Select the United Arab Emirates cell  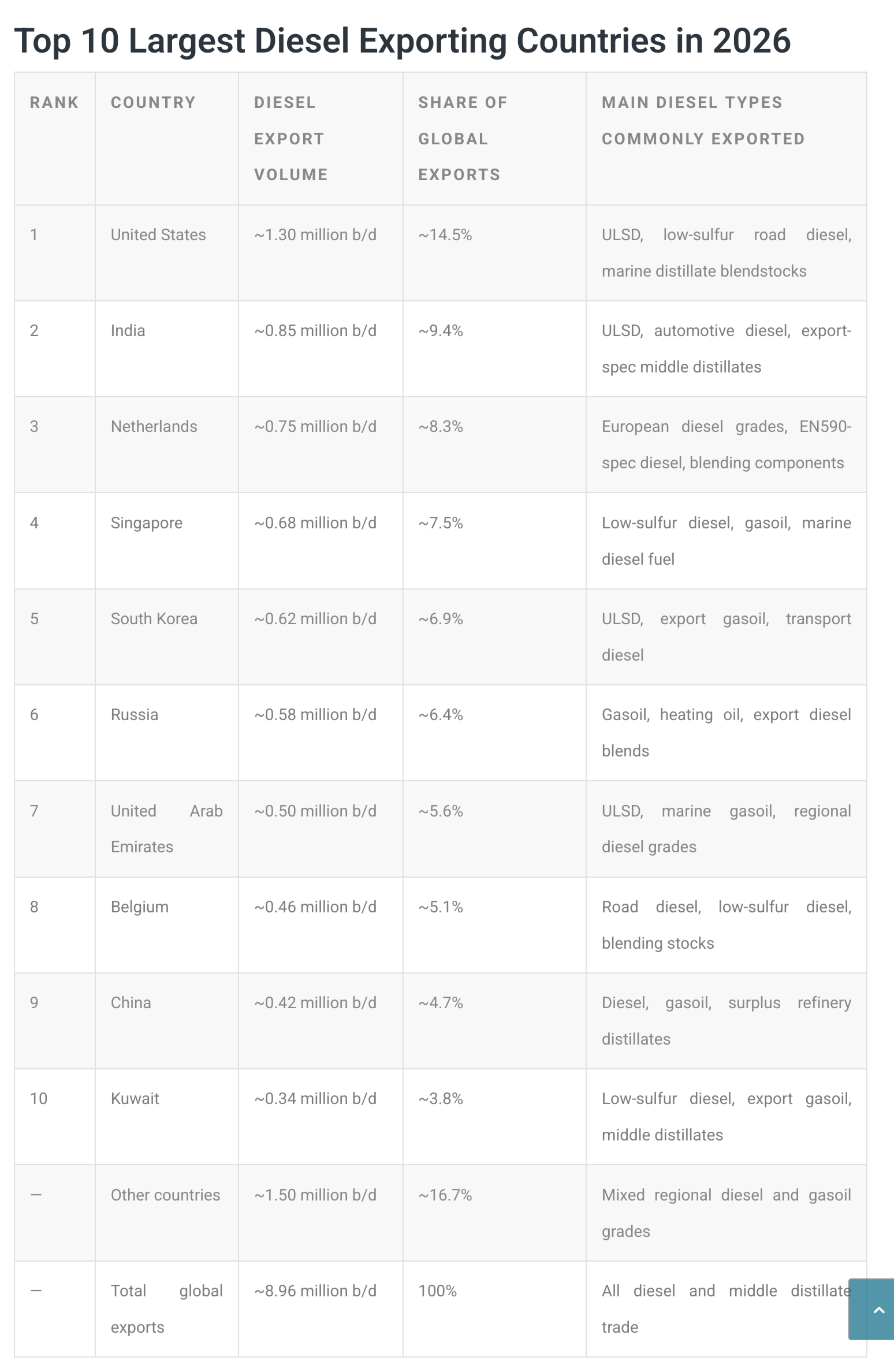(x=167, y=829)
